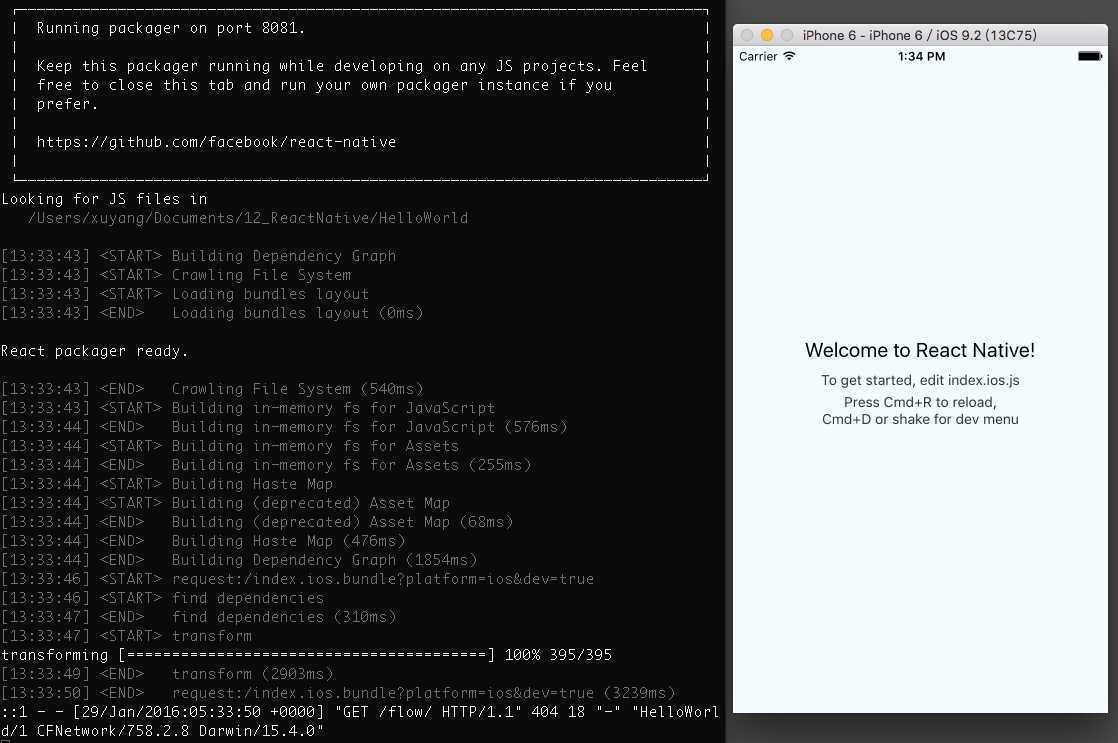
Task: Click the 'Welcome to React Native!' heading
Action: [x=920, y=350]
